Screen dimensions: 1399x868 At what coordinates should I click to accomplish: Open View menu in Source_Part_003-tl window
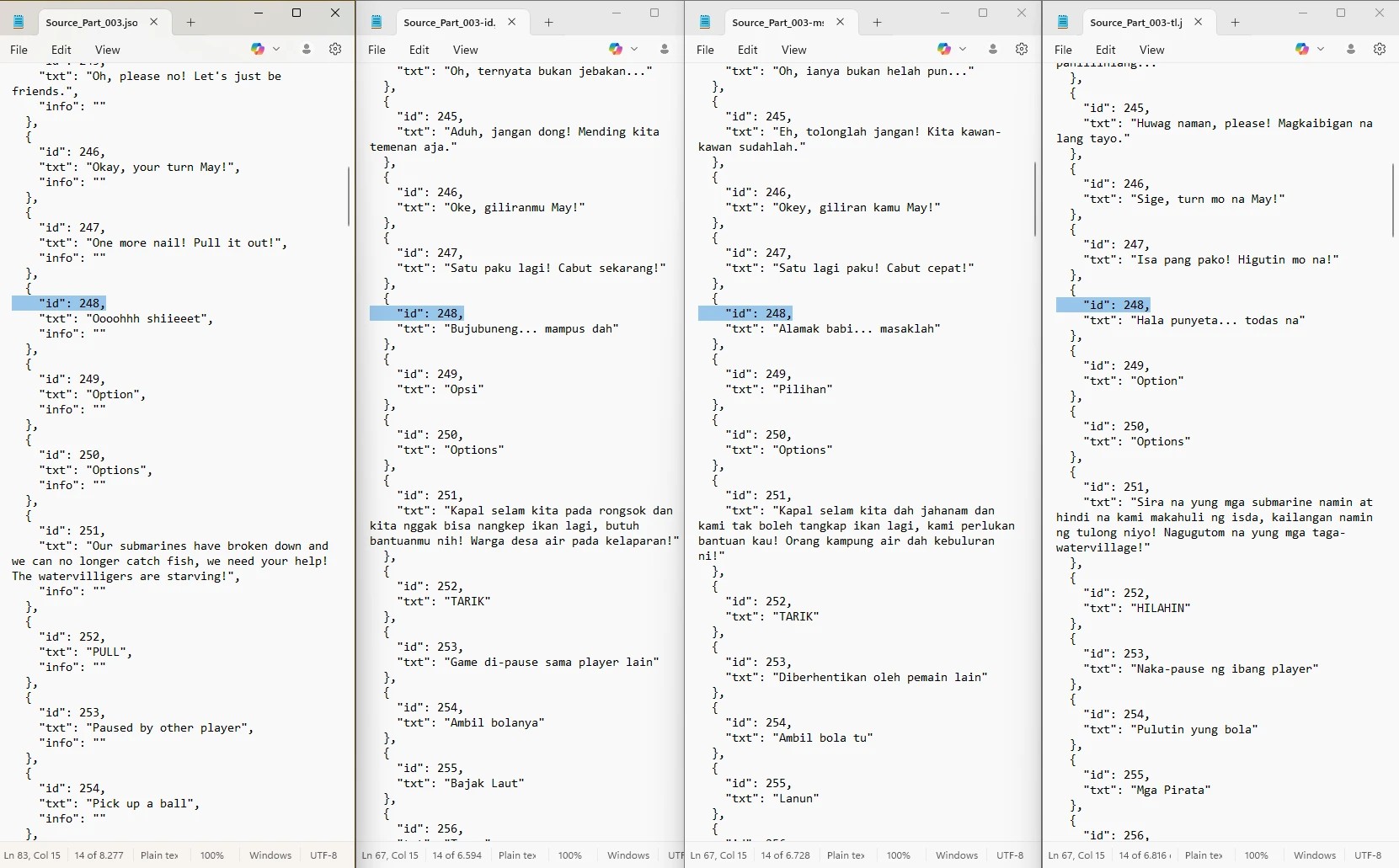tap(1151, 50)
